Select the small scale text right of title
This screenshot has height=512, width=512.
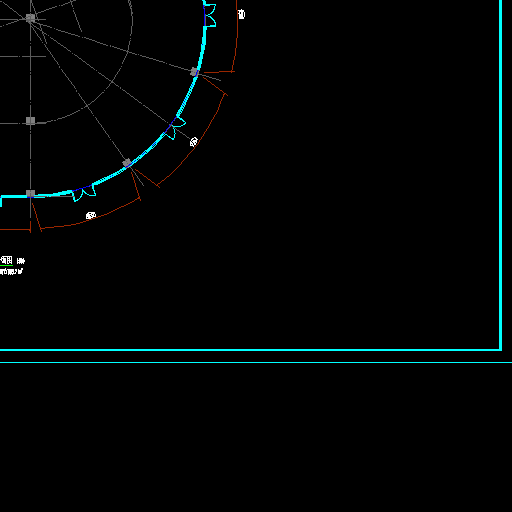pos(21,261)
